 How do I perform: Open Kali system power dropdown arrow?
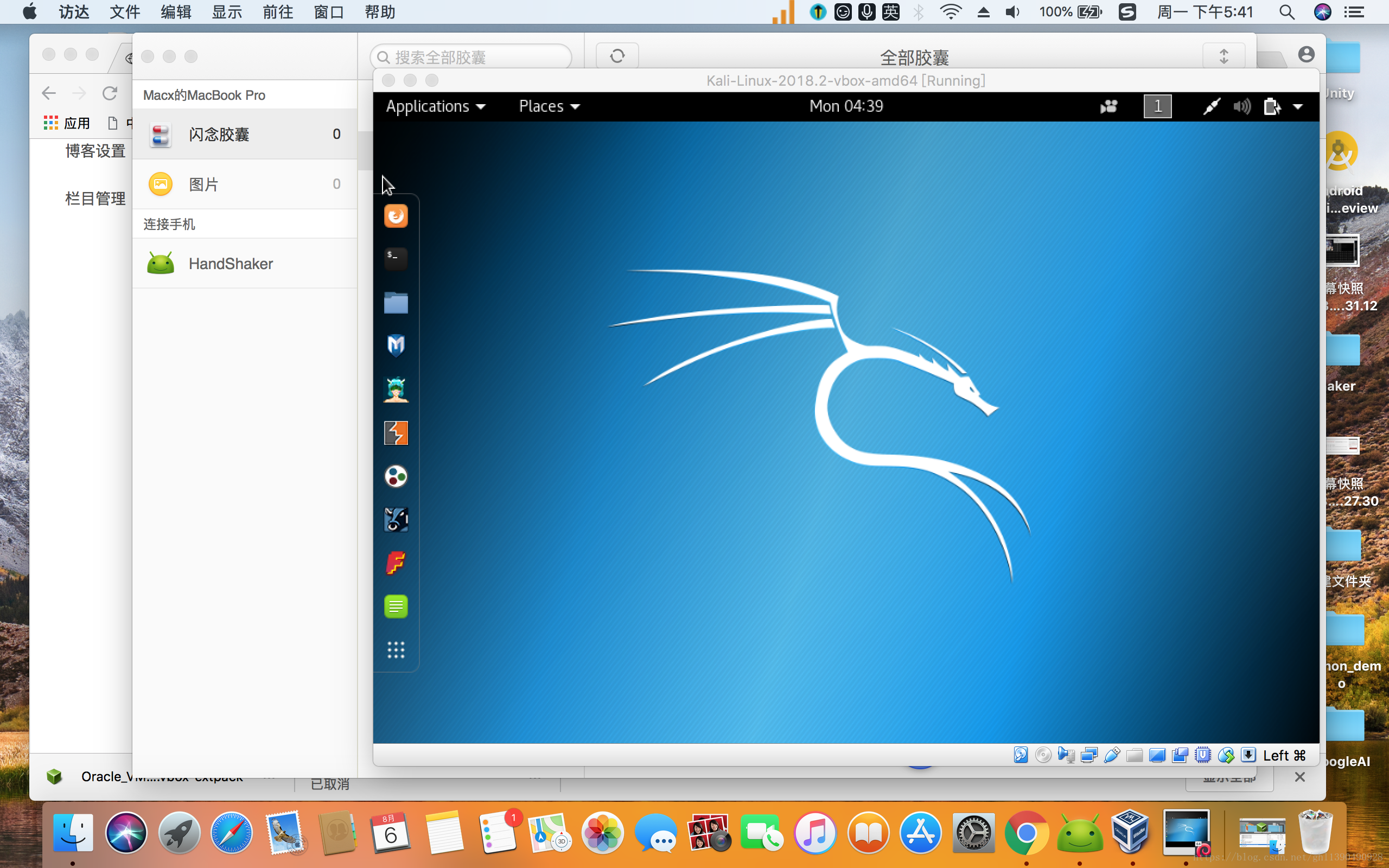1298,107
